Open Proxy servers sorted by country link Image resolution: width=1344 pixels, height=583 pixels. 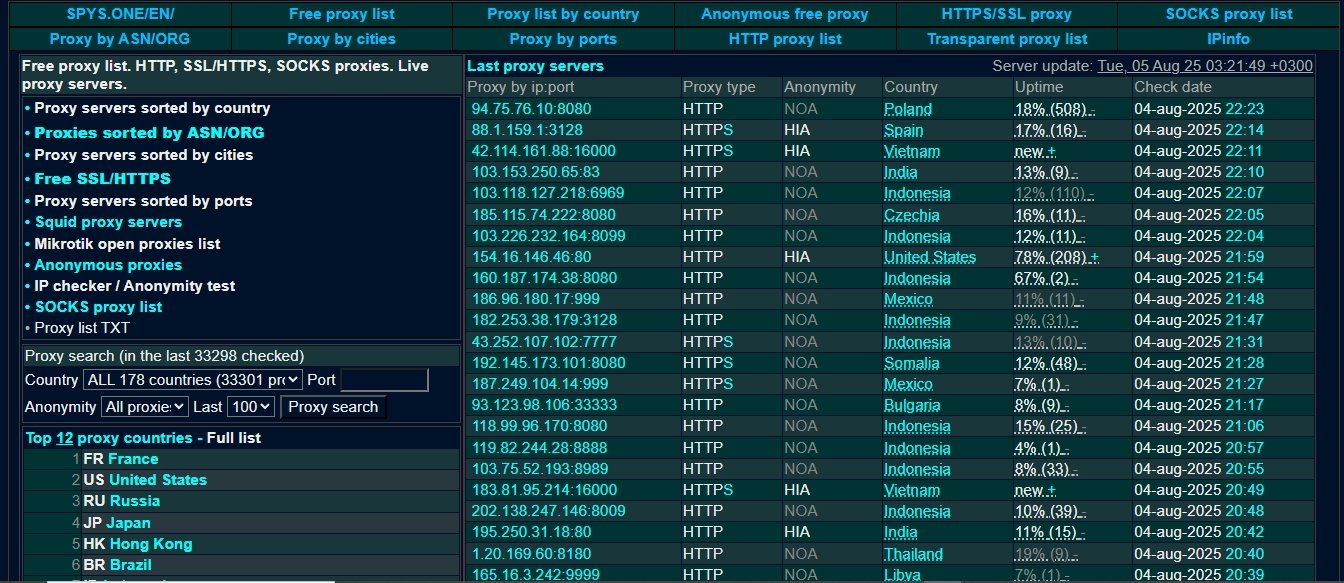click(152, 108)
